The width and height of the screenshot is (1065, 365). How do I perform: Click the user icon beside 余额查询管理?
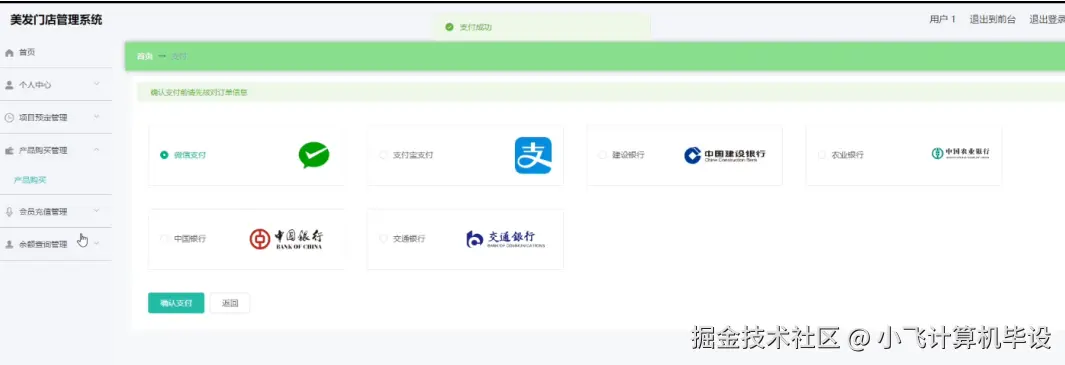click(x=10, y=244)
